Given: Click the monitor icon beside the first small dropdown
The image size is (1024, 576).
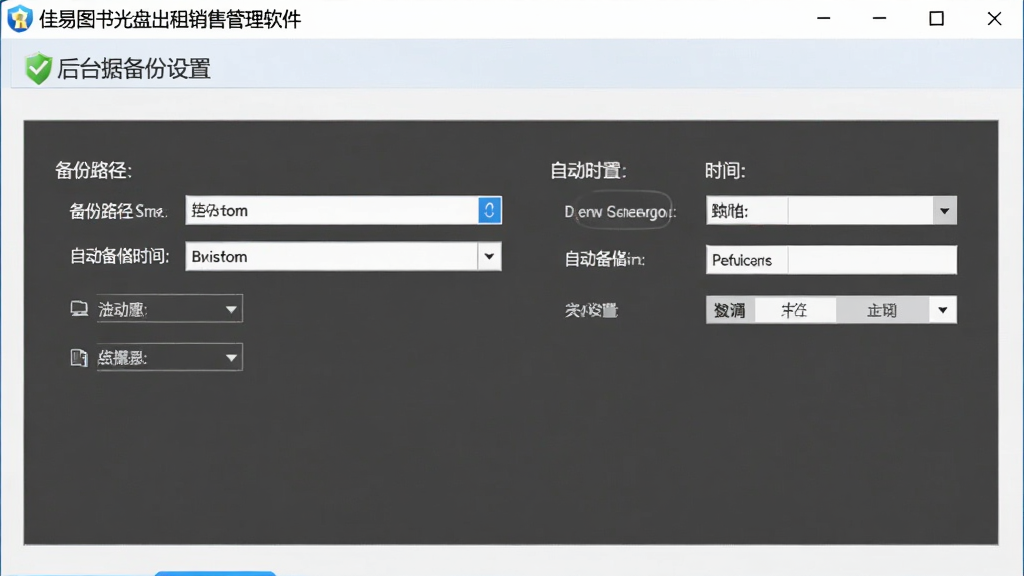Looking at the screenshot, I should pos(79,309).
